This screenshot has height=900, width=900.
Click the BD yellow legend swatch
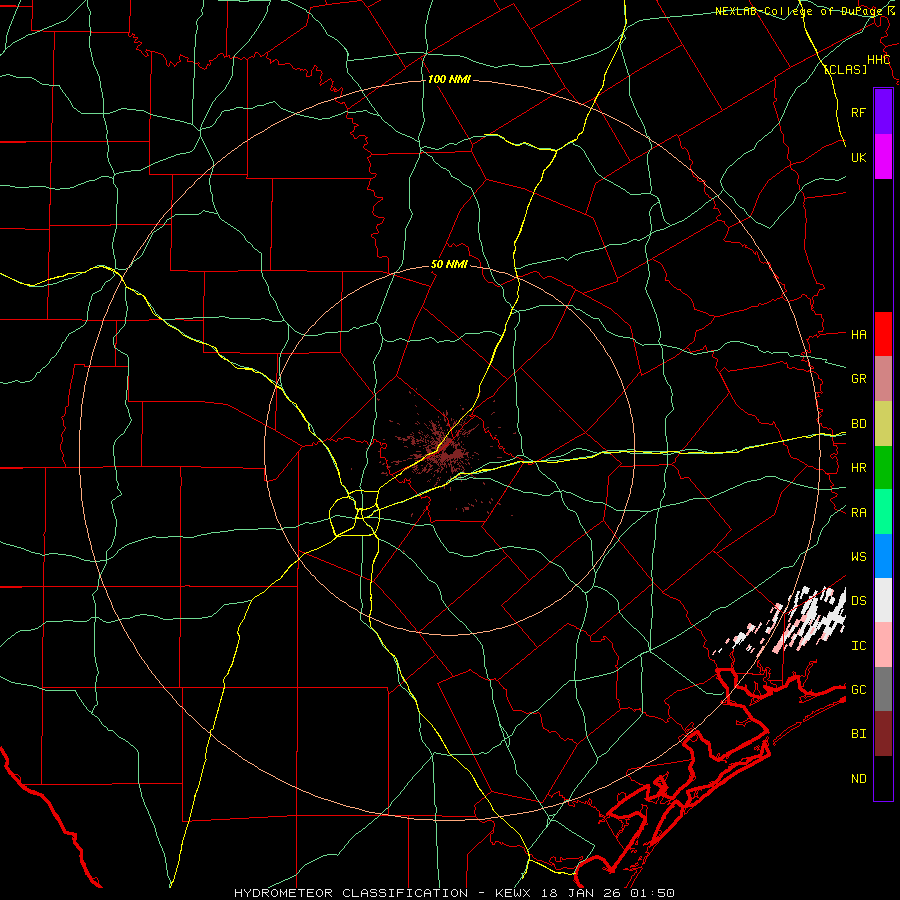(x=883, y=424)
